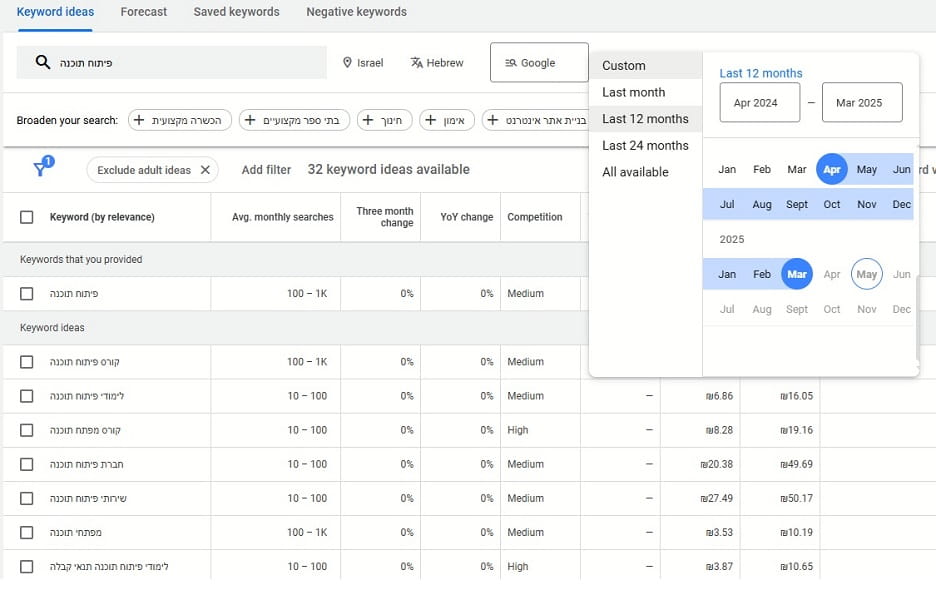Screen dimensions: 936x600
Task: Pick Feb 2025 in the calendar
Action: point(762,274)
